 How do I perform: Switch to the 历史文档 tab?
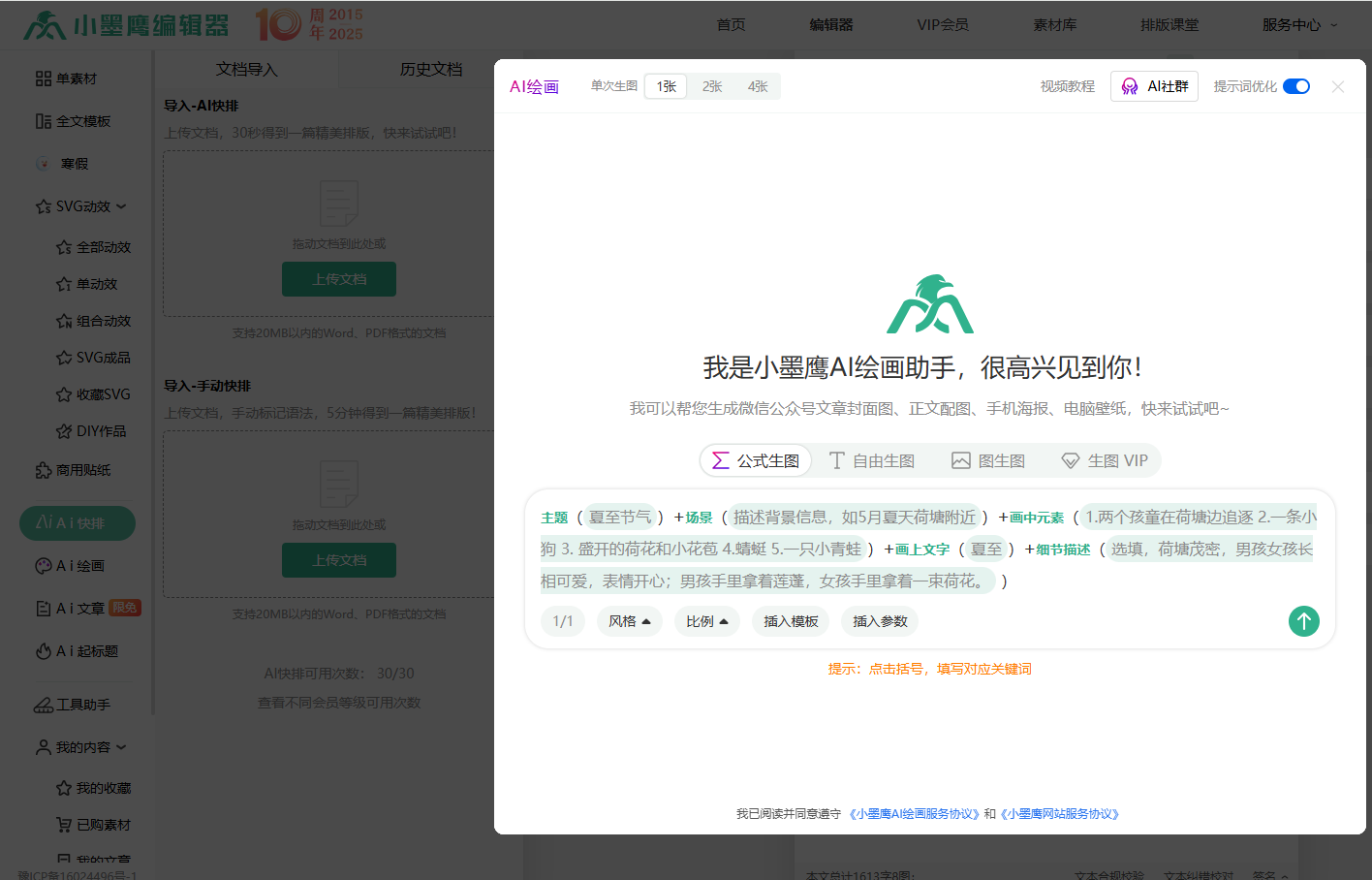click(434, 70)
